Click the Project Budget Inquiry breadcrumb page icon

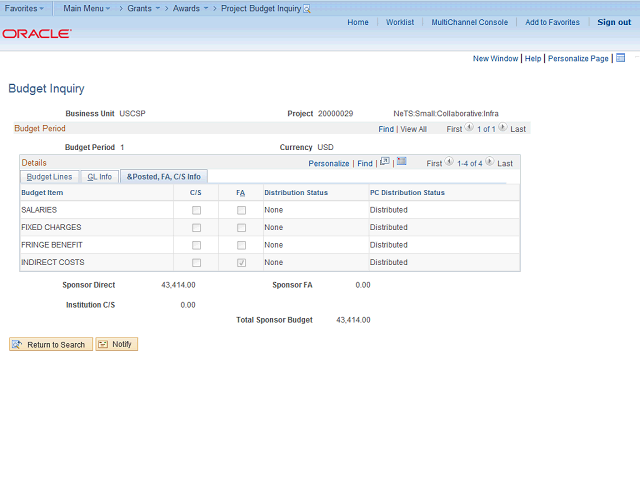tap(307, 8)
